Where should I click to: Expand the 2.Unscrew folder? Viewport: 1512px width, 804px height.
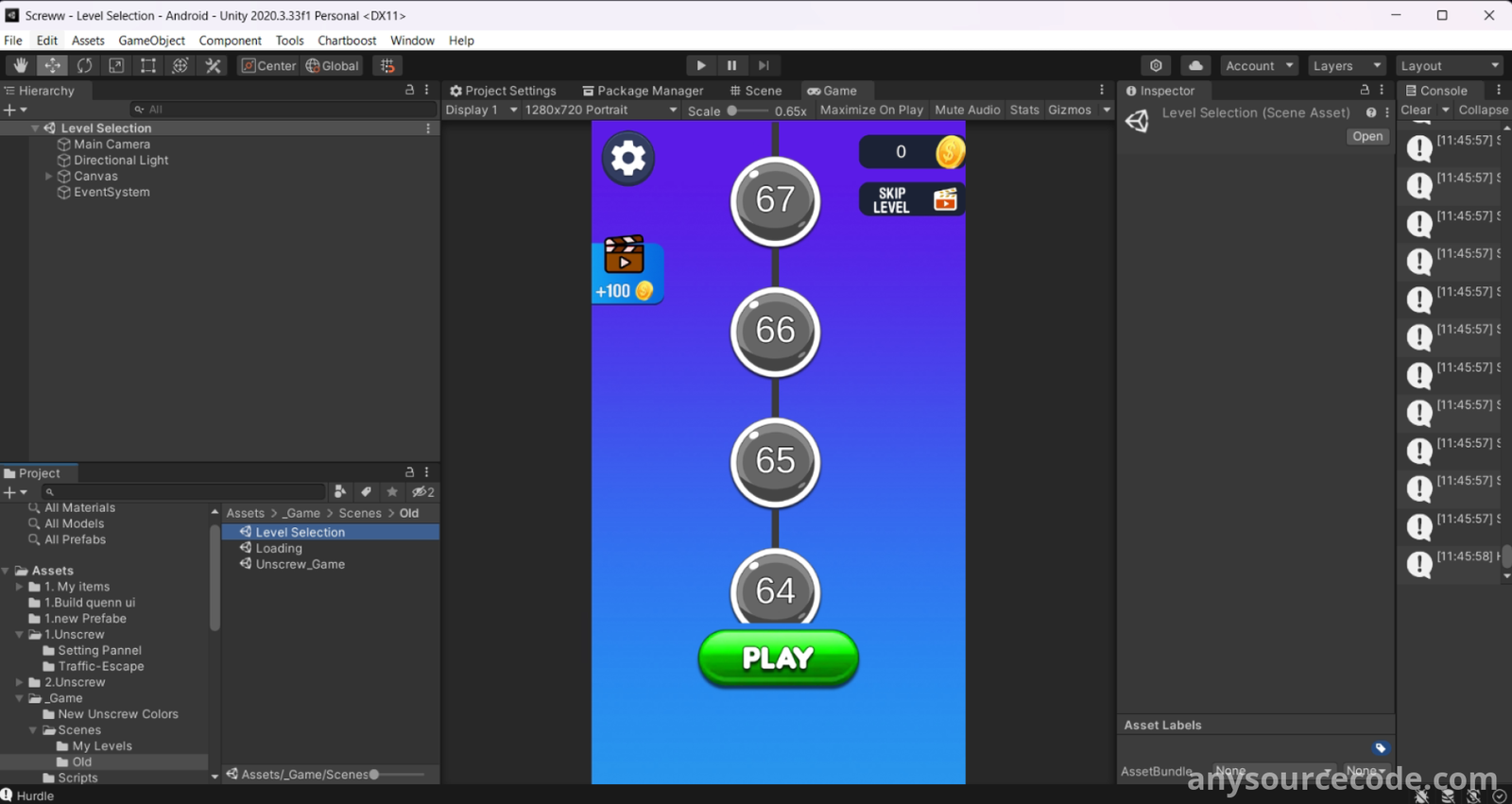(20, 682)
